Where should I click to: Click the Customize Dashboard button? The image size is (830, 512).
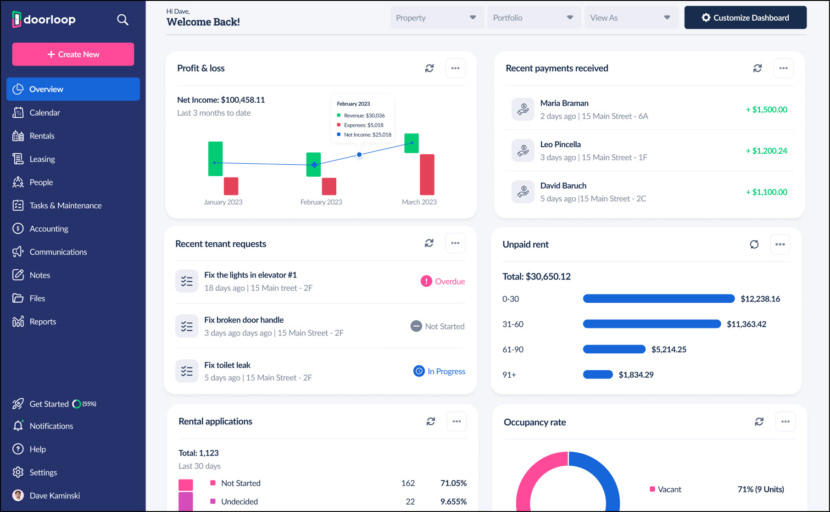tap(745, 18)
